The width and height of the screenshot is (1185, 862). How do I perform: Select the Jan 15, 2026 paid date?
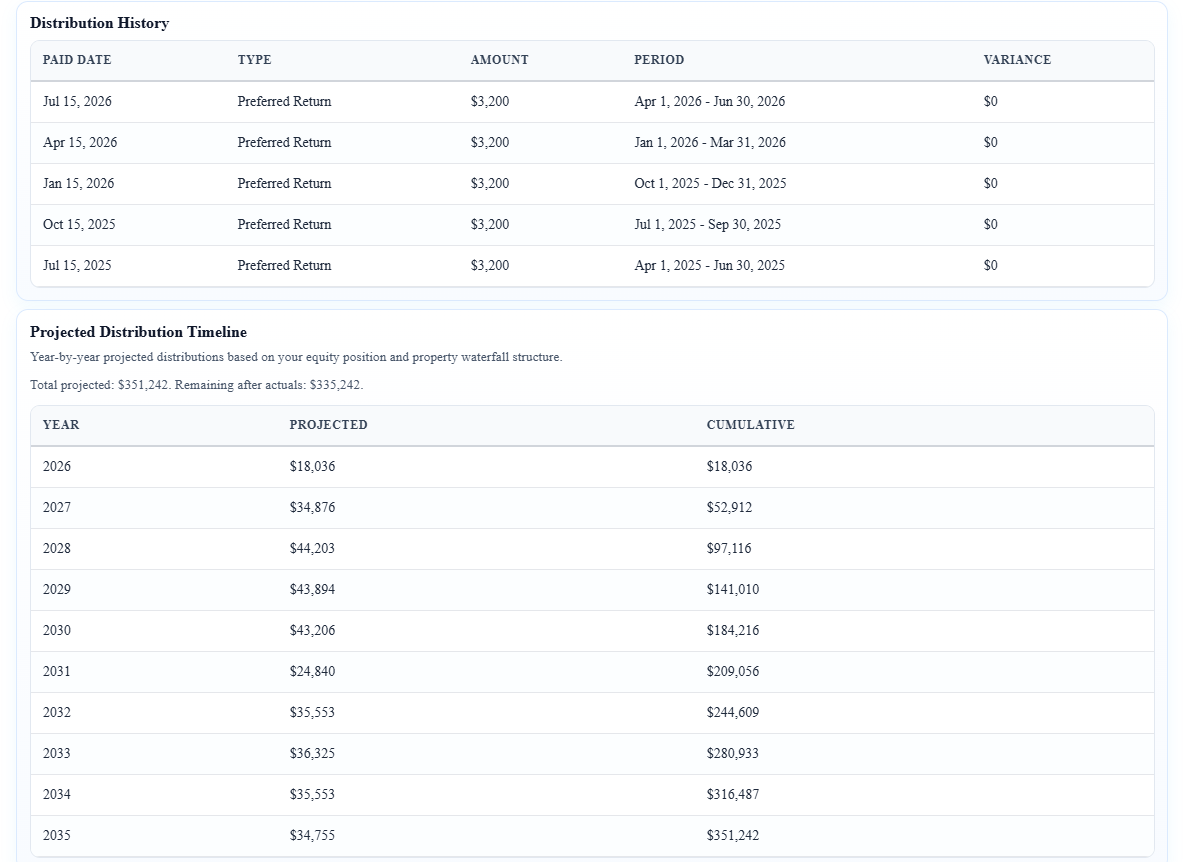(x=79, y=183)
